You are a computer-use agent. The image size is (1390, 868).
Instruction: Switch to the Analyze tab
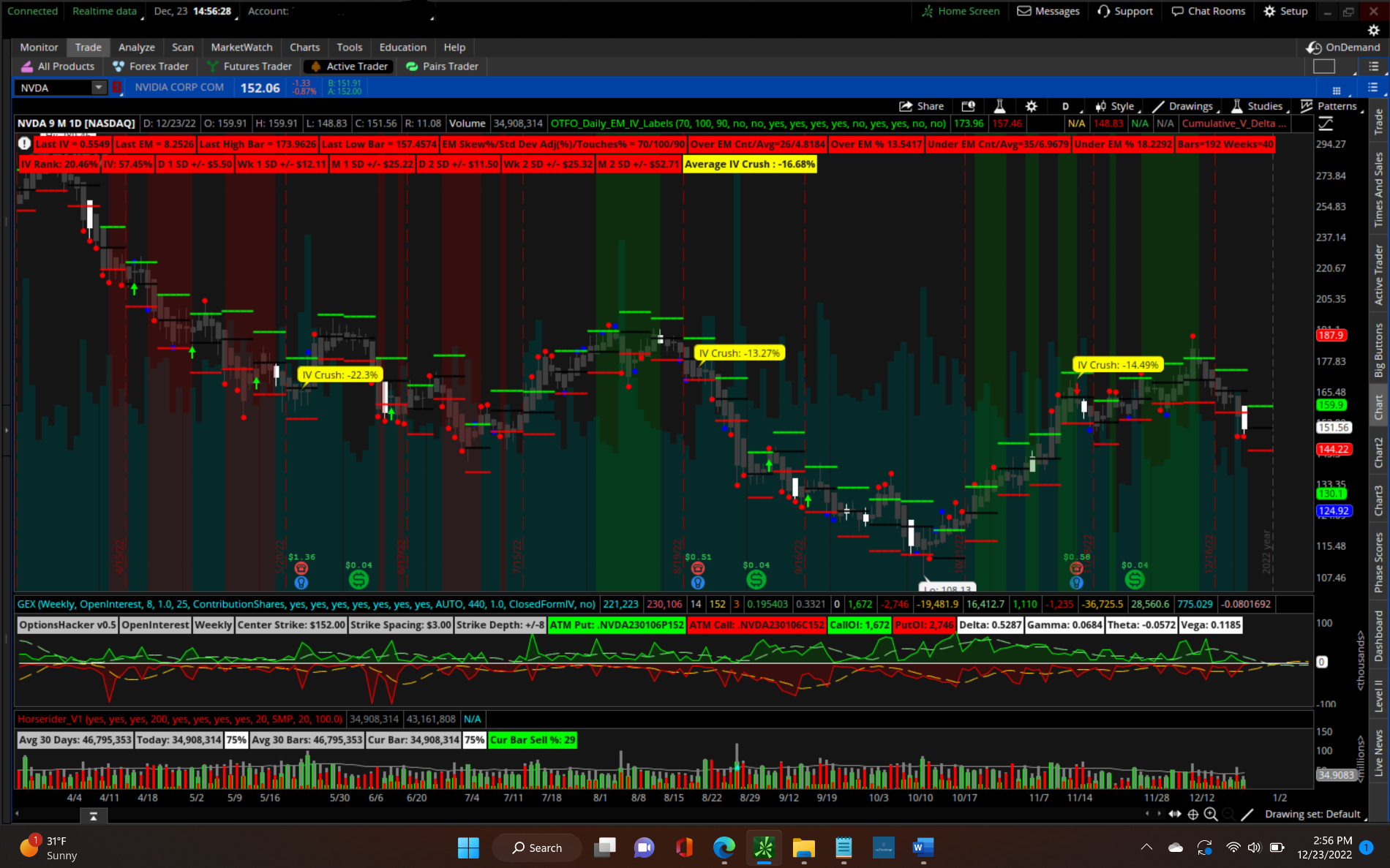pyautogui.click(x=137, y=48)
